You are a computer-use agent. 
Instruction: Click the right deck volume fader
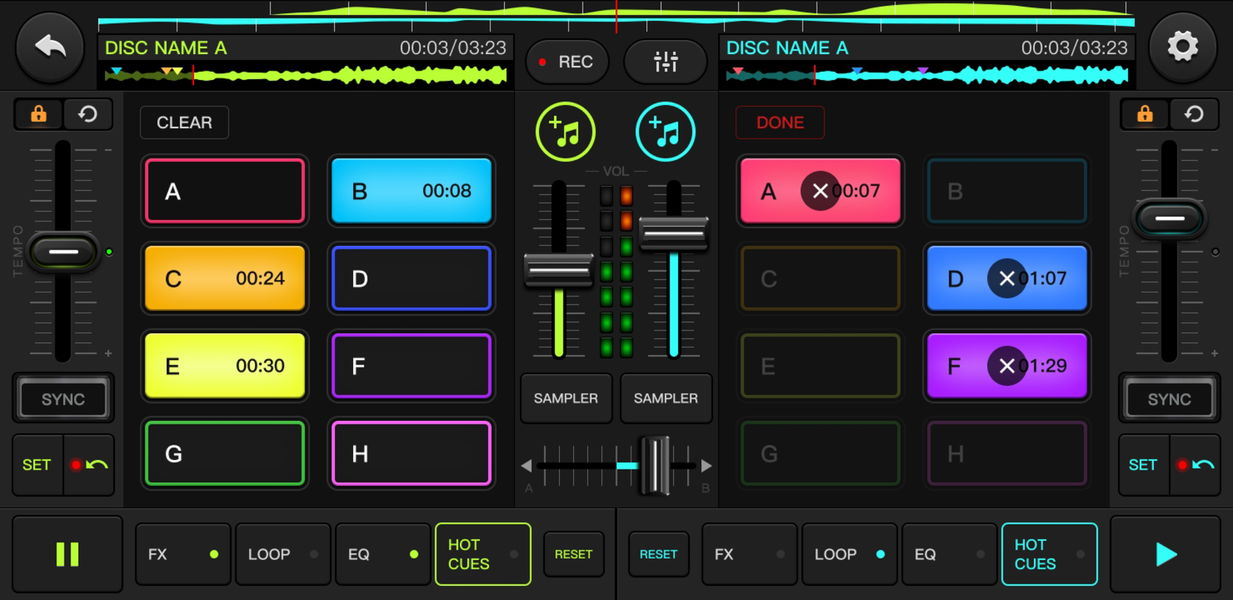click(674, 233)
